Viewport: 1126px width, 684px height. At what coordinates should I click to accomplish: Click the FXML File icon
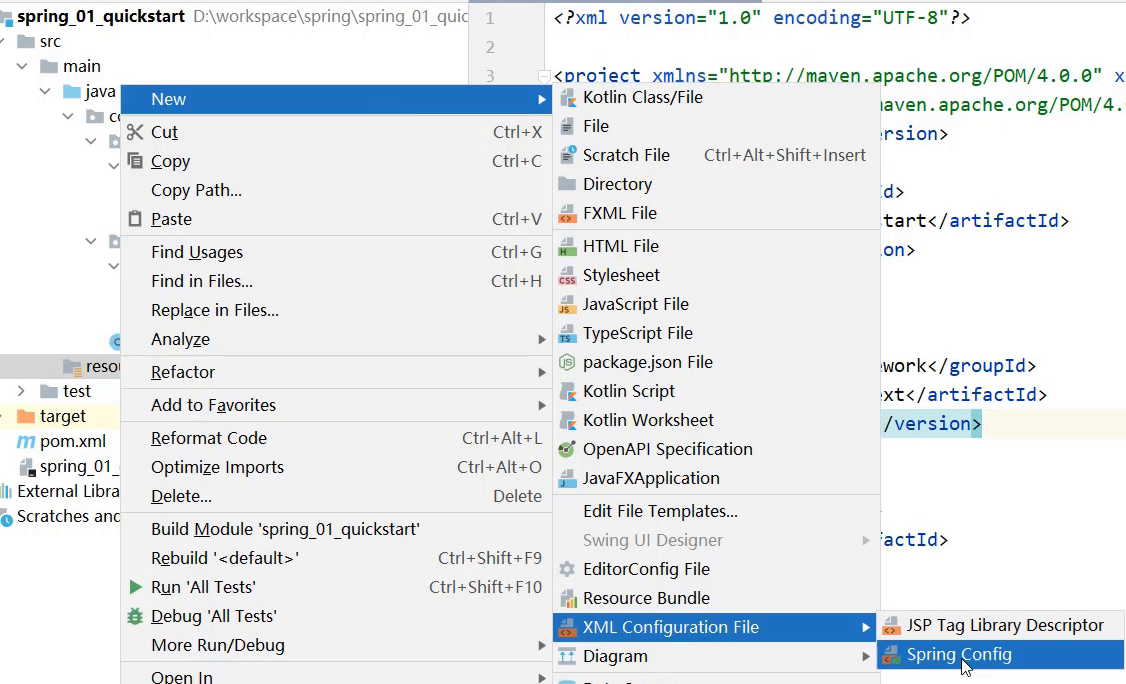coord(567,213)
